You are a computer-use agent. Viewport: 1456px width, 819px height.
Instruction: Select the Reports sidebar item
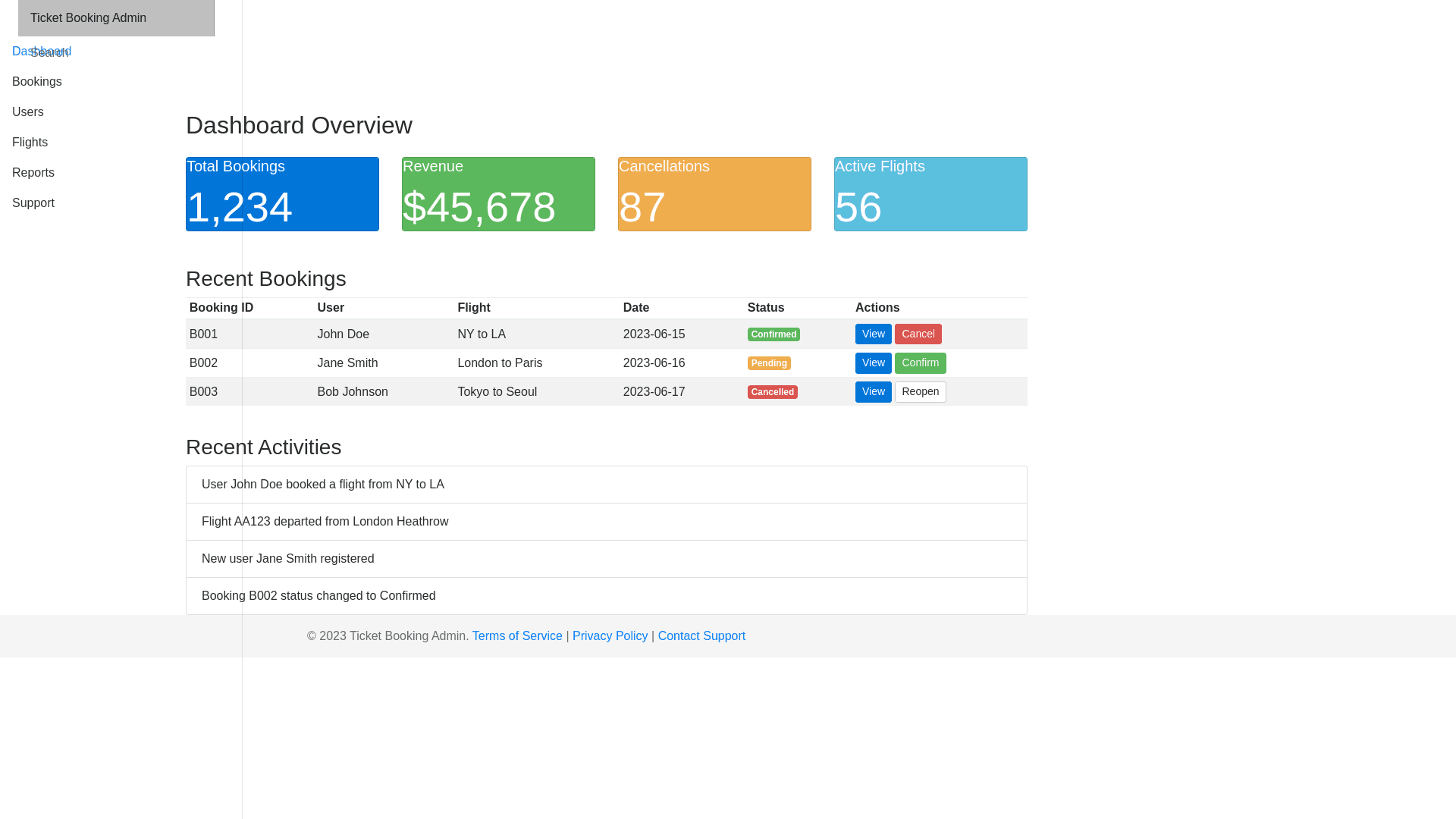[33, 173]
